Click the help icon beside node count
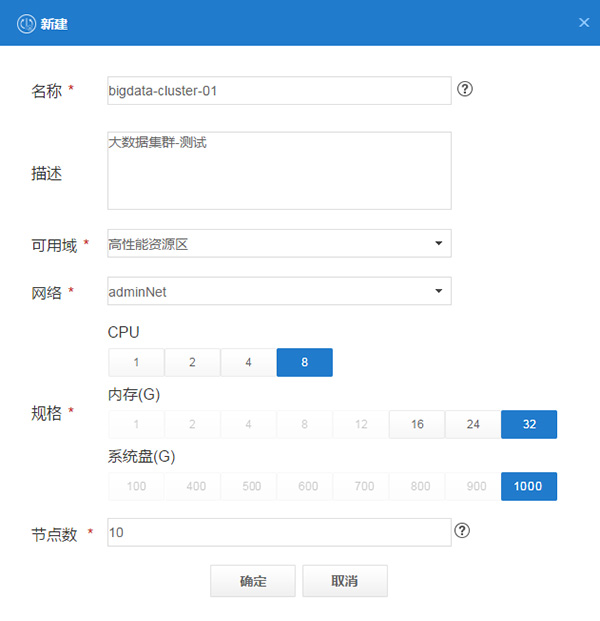Screen dimensions: 600x621 [462, 531]
